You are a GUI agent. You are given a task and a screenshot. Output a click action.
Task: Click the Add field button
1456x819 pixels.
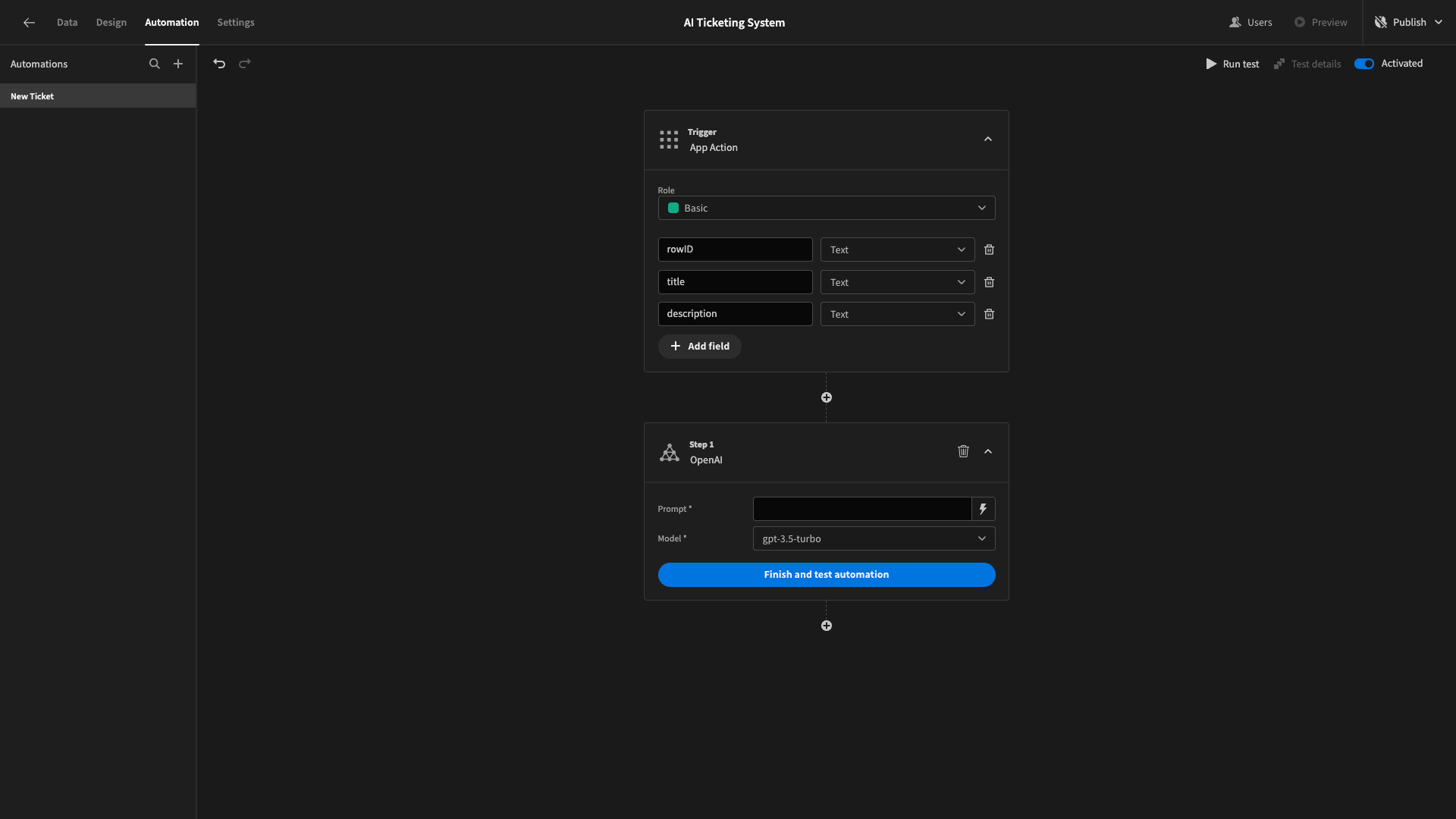700,347
